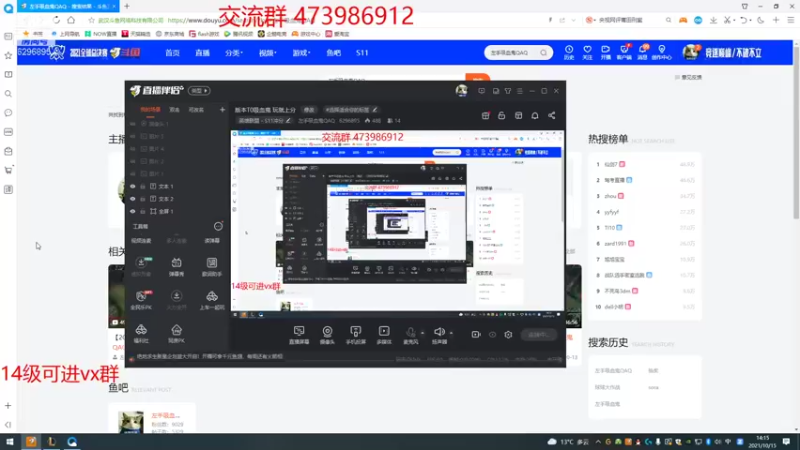Open 关注 follow icon in Douyu header
The width and height of the screenshot is (800, 450).
click(x=587, y=53)
